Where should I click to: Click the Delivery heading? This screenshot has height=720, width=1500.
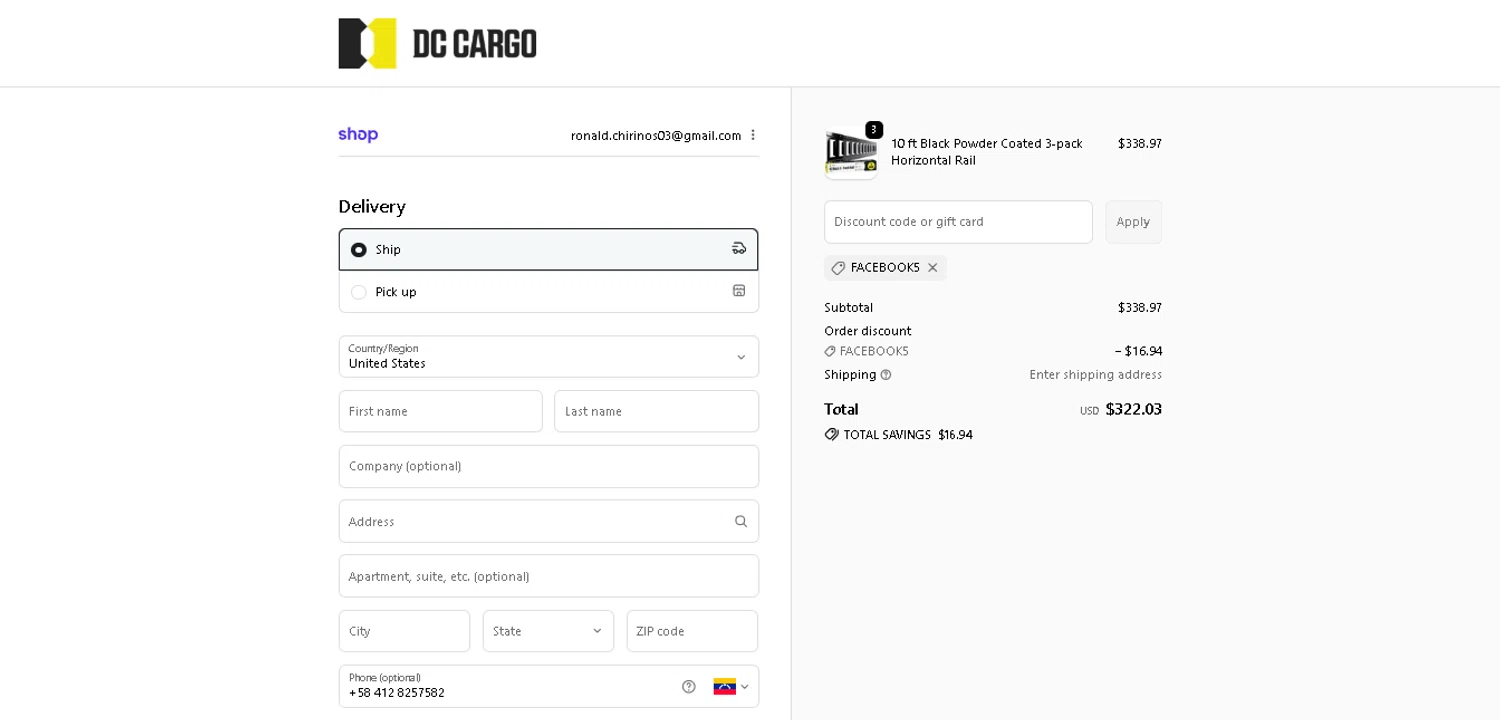point(372,207)
